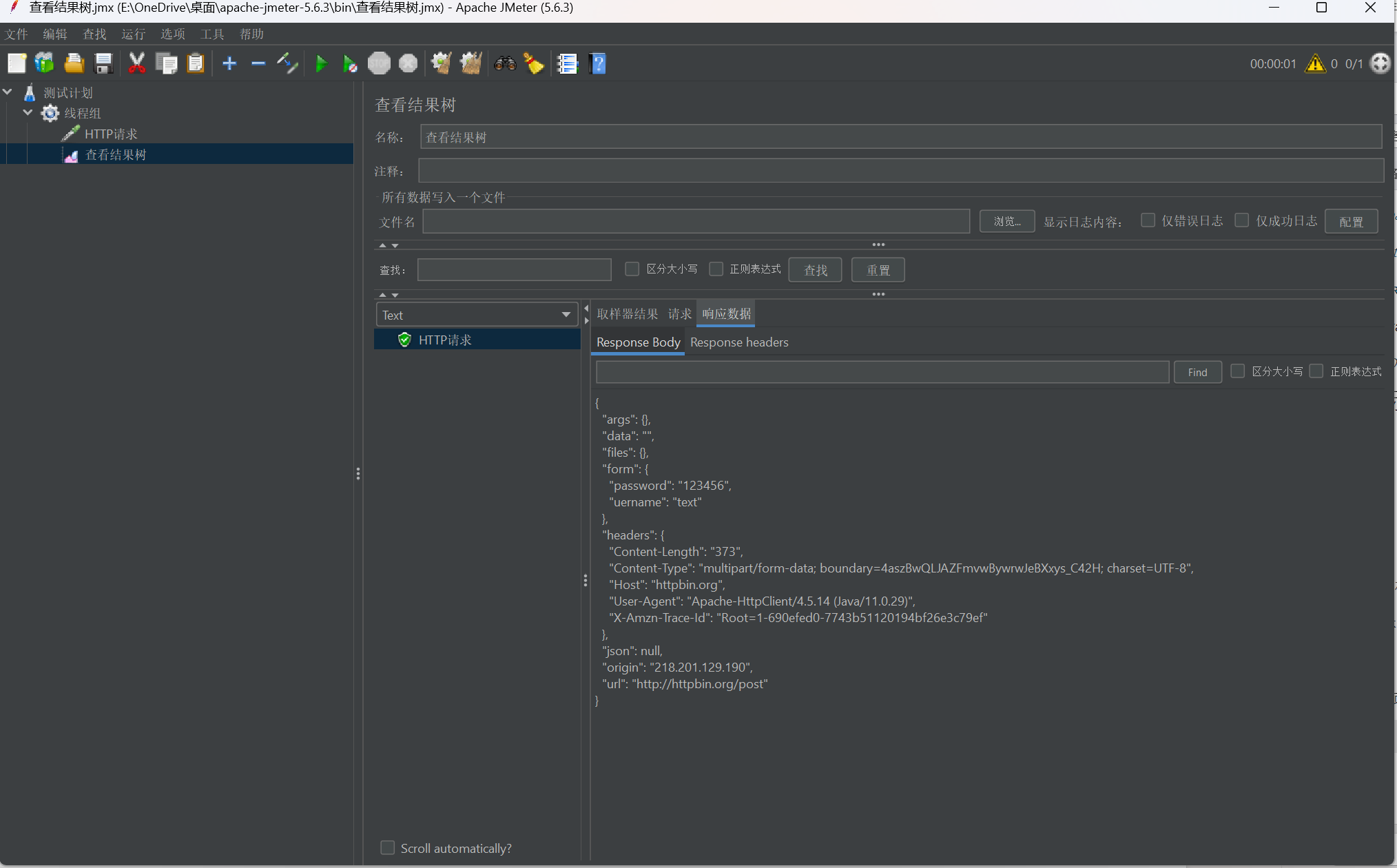Click the yellow warning log indicator
Viewport: 1397px width, 868px height.
[1315, 64]
